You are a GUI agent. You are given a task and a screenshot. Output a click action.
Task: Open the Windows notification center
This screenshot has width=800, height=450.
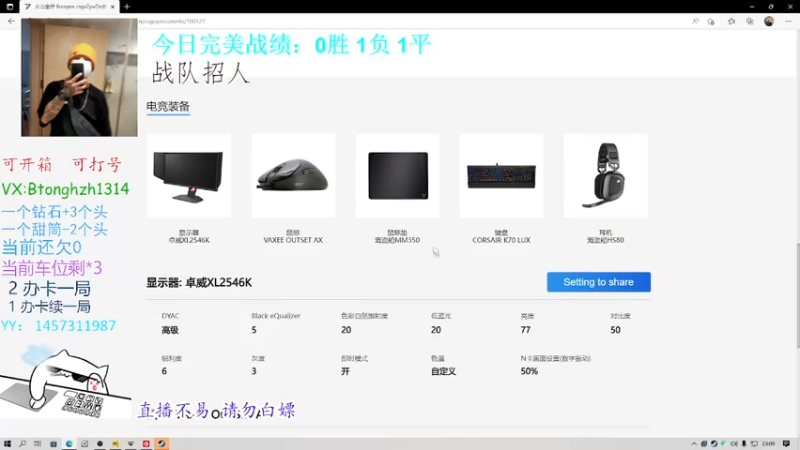(x=786, y=444)
